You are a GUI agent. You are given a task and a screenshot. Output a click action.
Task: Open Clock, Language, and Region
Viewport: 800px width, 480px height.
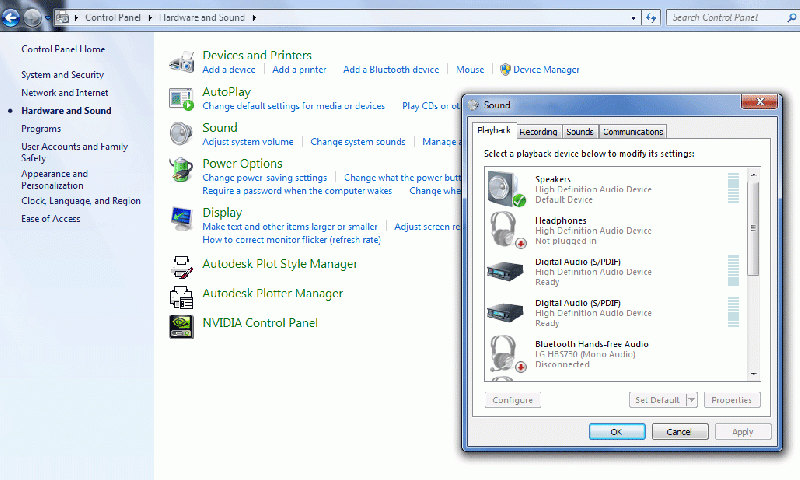pyautogui.click(x=81, y=200)
